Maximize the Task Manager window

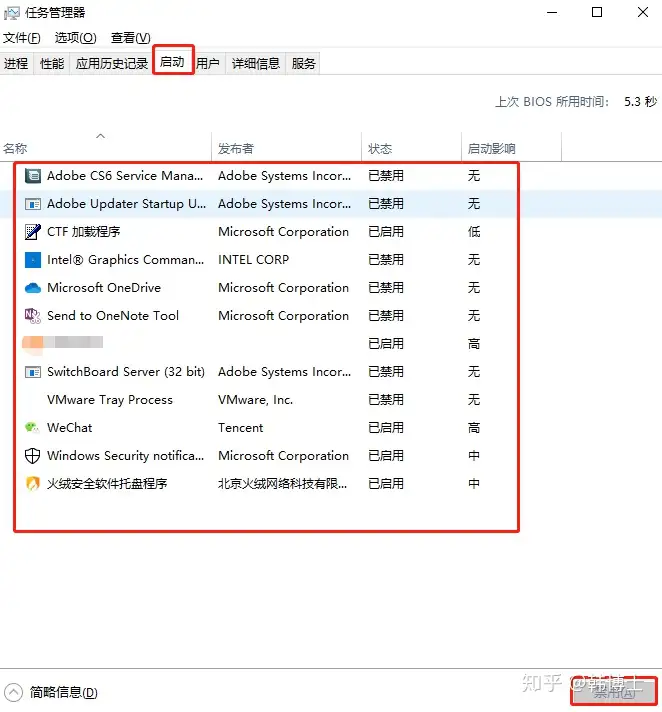click(597, 13)
